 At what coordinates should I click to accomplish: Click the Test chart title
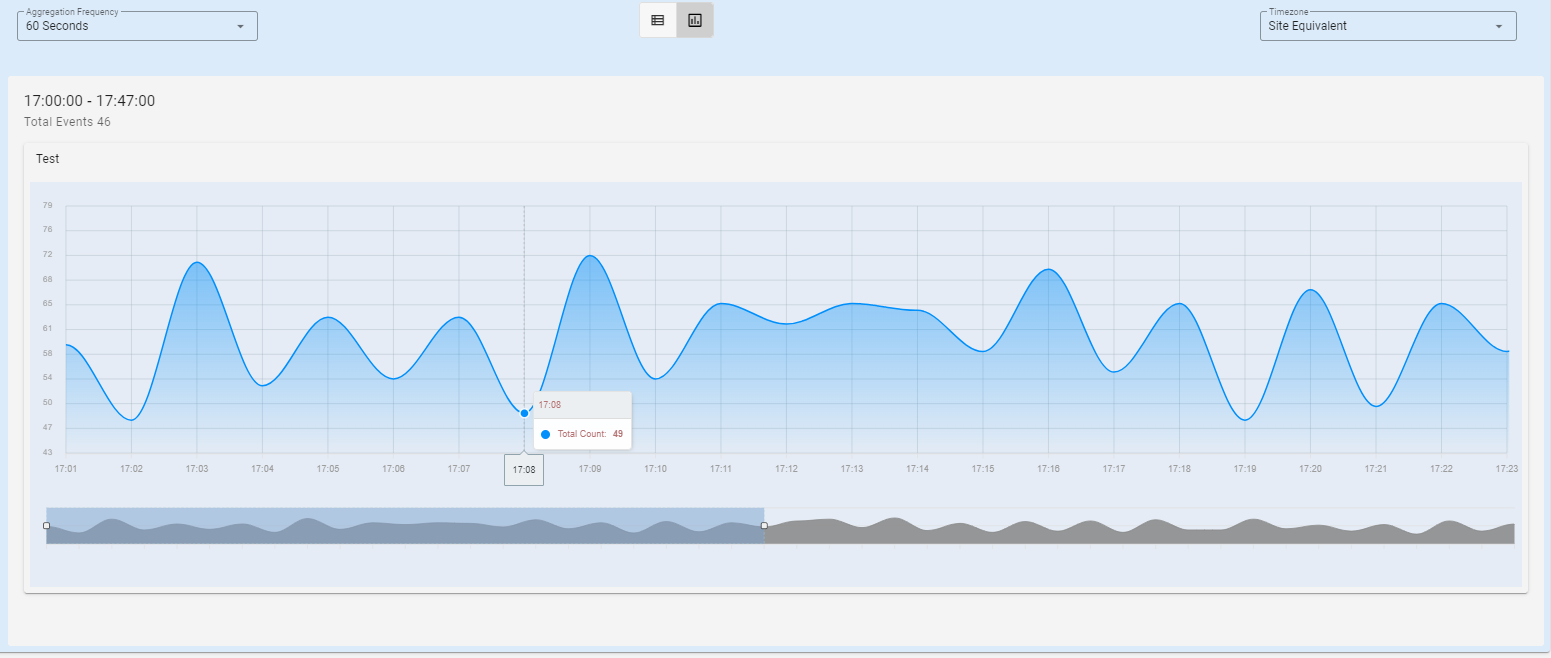click(47, 159)
